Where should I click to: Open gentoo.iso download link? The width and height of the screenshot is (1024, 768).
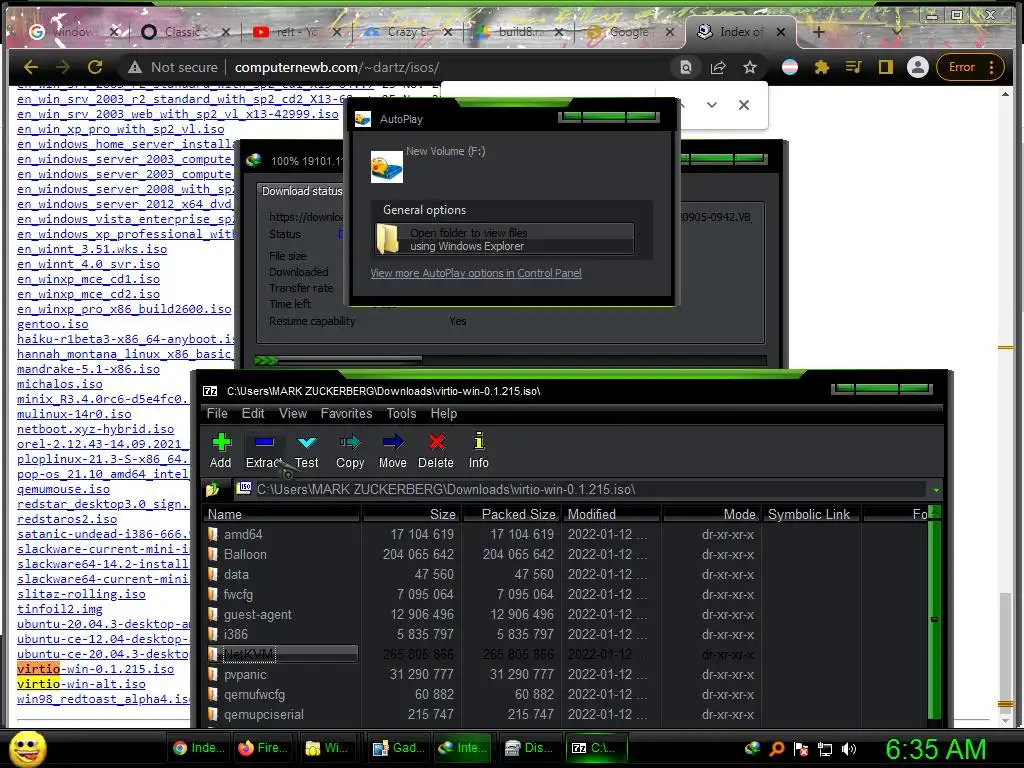click(52, 324)
